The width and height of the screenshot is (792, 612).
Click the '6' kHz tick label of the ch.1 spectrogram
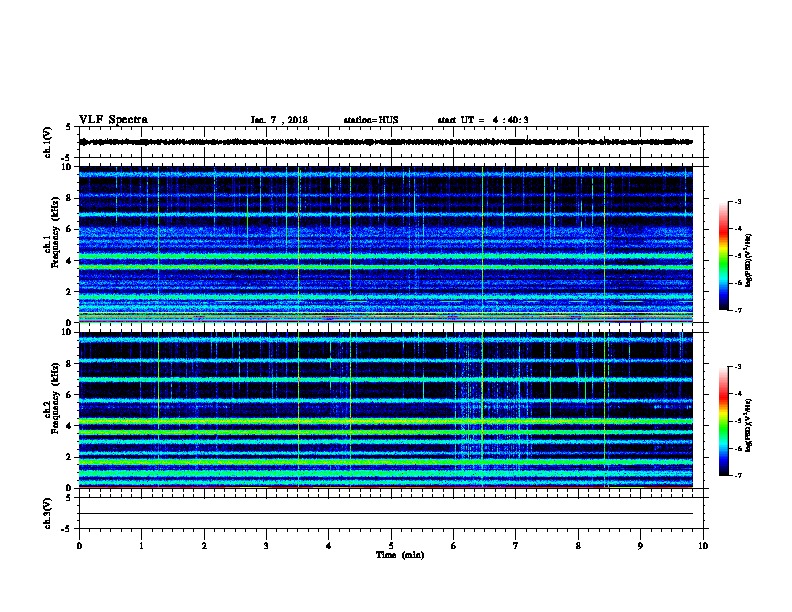click(x=69, y=229)
